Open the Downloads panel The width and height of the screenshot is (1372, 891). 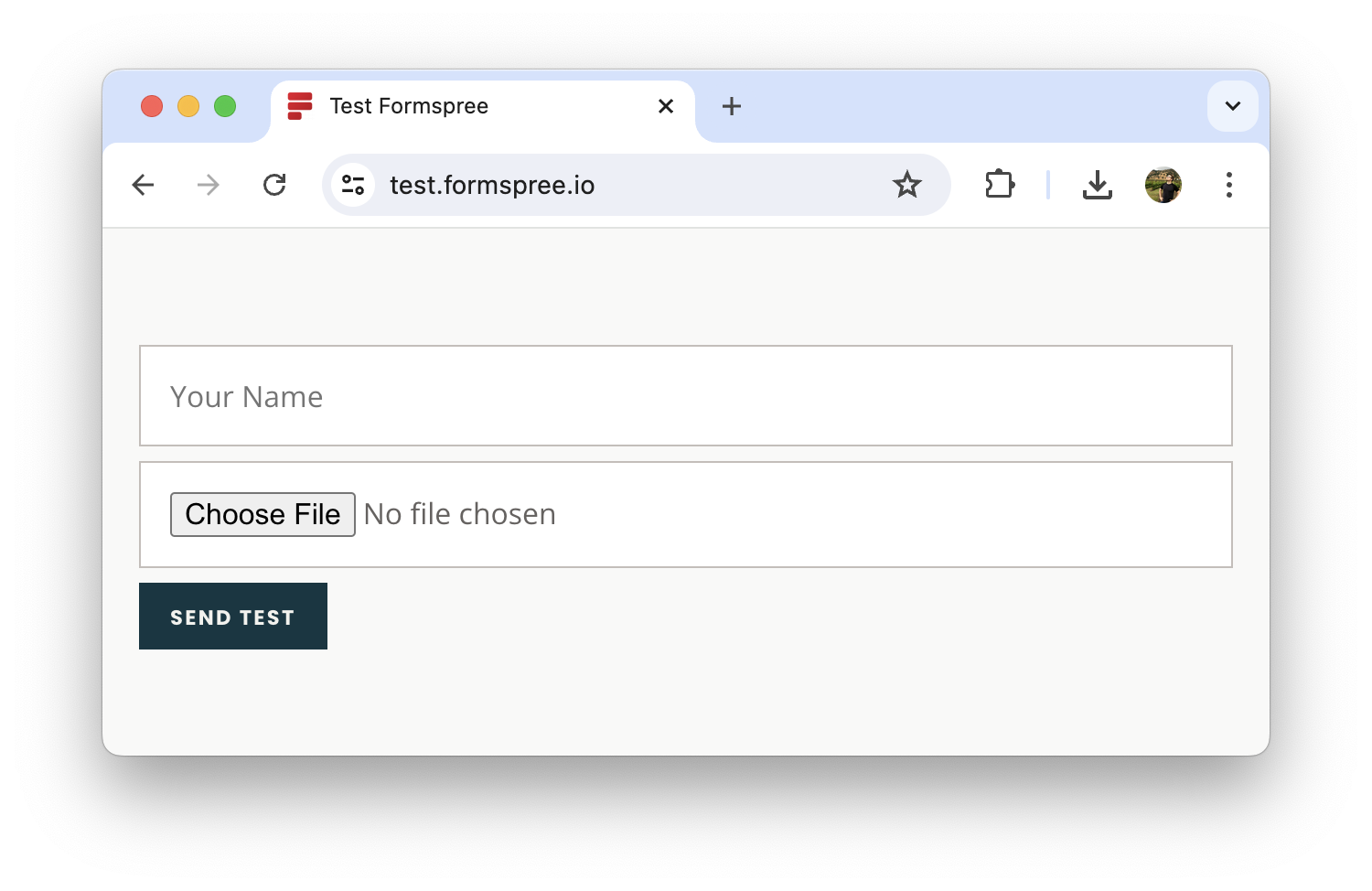(x=1098, y=184)
